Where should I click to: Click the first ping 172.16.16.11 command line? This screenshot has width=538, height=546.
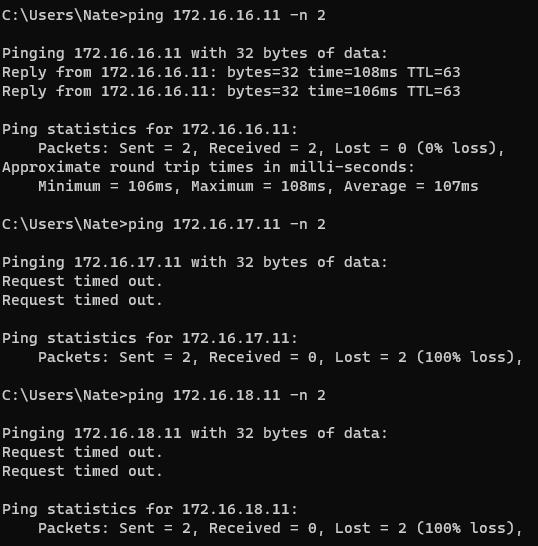coord(164,16)
